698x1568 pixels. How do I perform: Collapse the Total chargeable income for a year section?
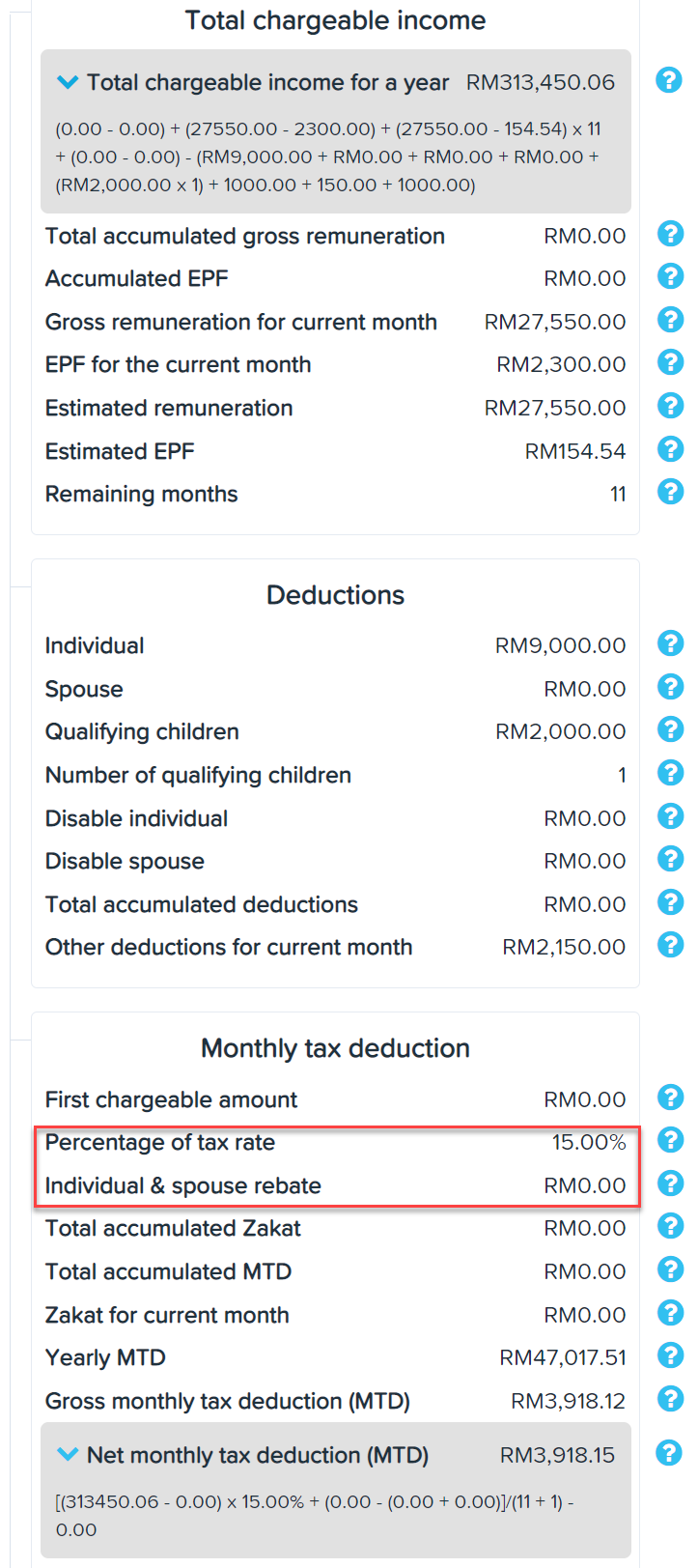point(68,83)
